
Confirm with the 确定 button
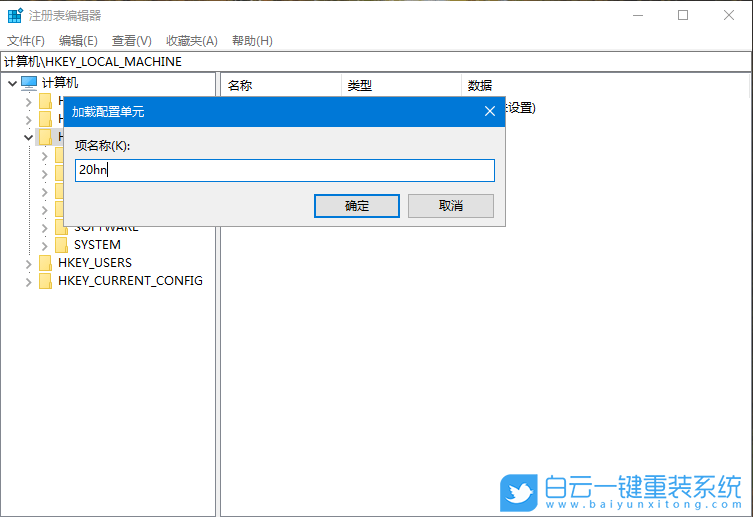click(357, 206)
